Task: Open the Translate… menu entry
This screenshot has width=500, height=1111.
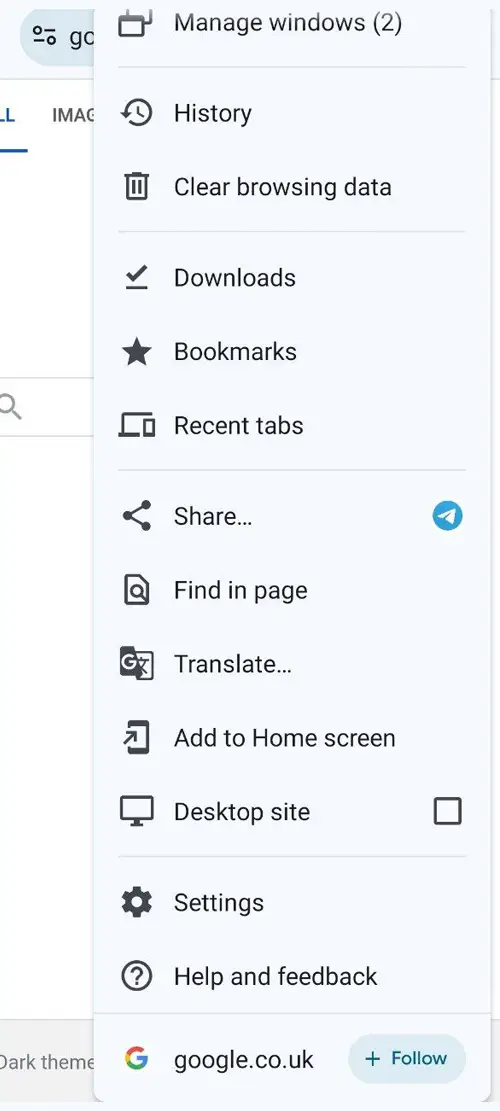Action: [x=292, y=664]
